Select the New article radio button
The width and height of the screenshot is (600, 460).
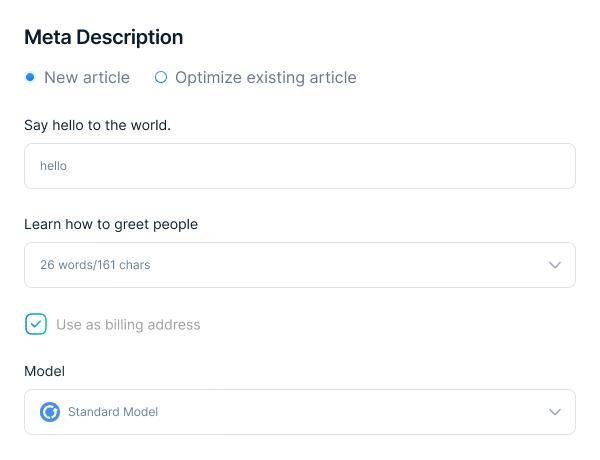coord(30,77)
